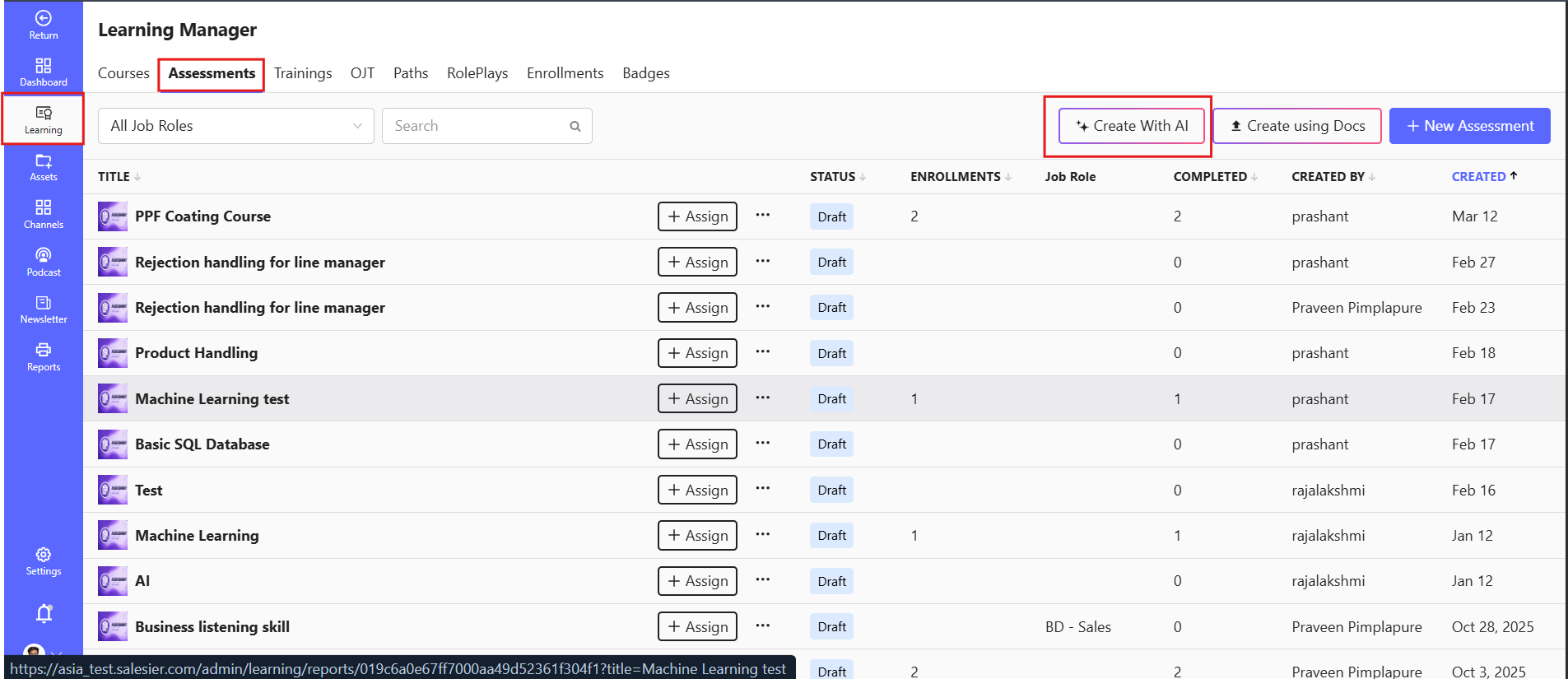This screenshot has height=679, width=1568.
Task: Open the Enrollments tab
Action: [565, 73]
